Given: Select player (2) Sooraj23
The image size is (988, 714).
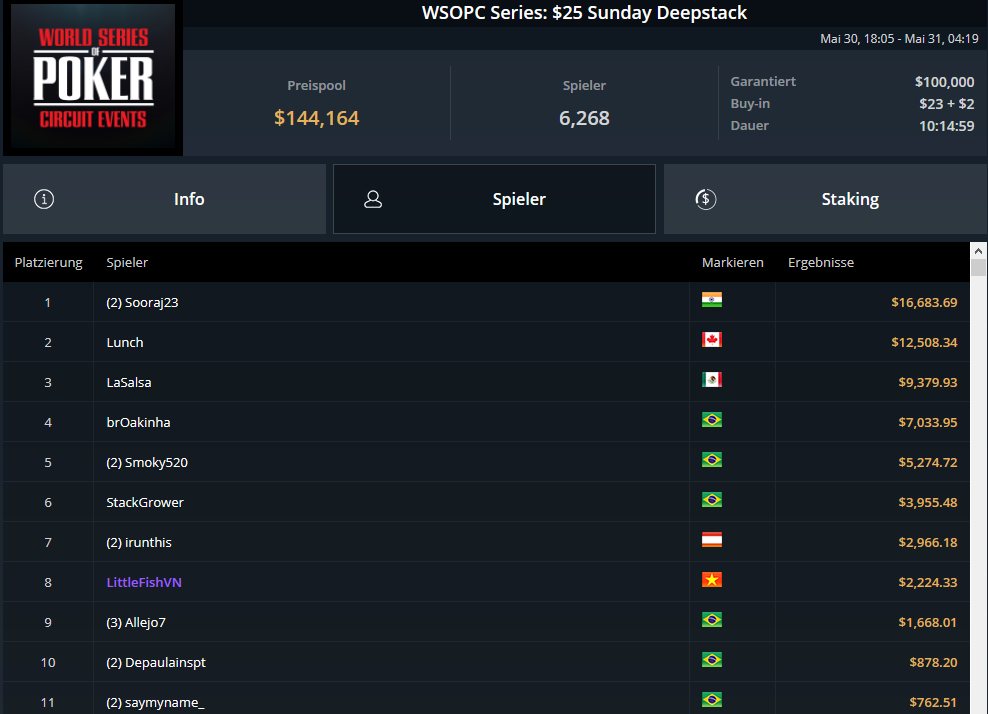Looking at the screenshot, I should (142, 302).
